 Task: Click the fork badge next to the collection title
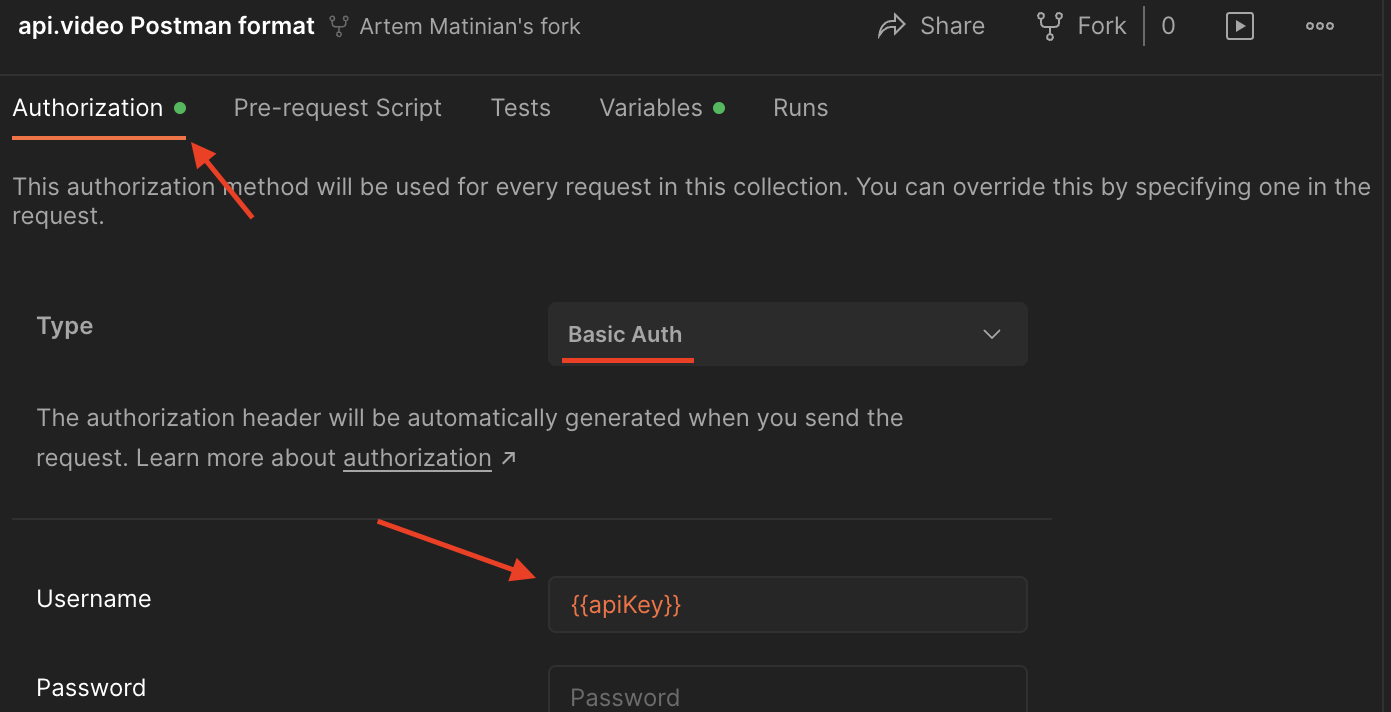pyautogui.click(x=338, y=26)
